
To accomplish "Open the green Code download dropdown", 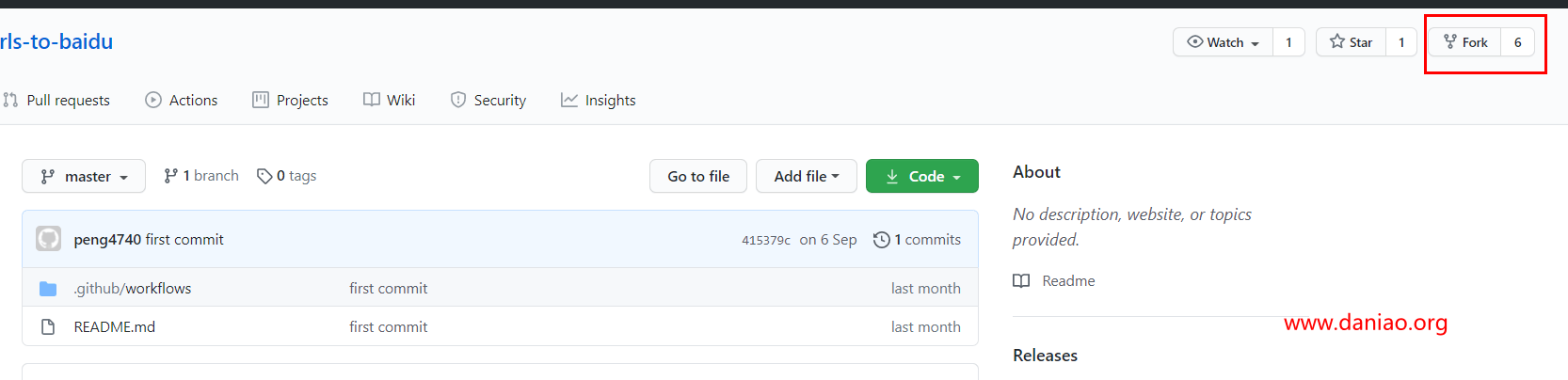I will point(922,176).
